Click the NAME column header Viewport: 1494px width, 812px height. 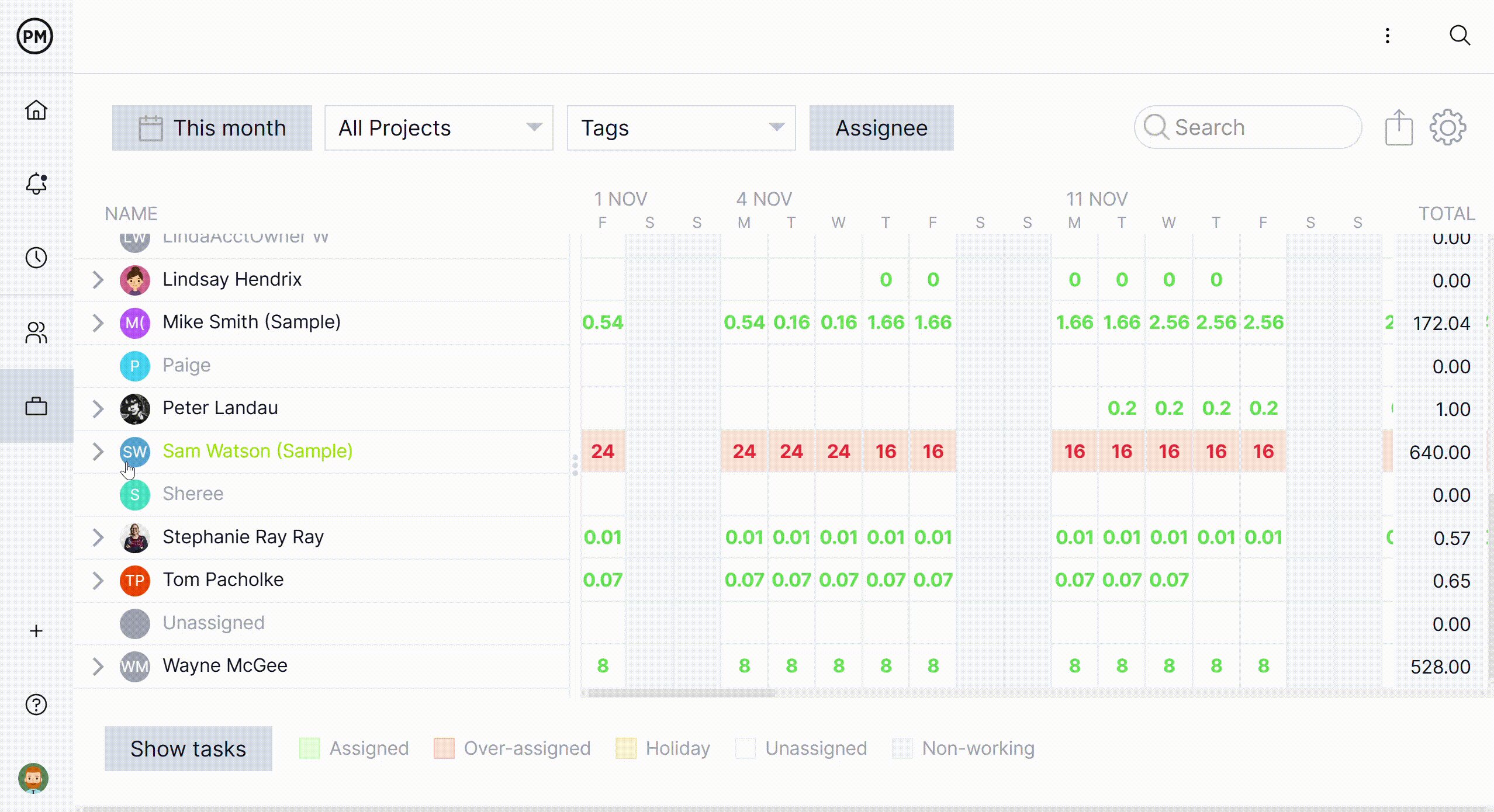(x=132, y=214)
